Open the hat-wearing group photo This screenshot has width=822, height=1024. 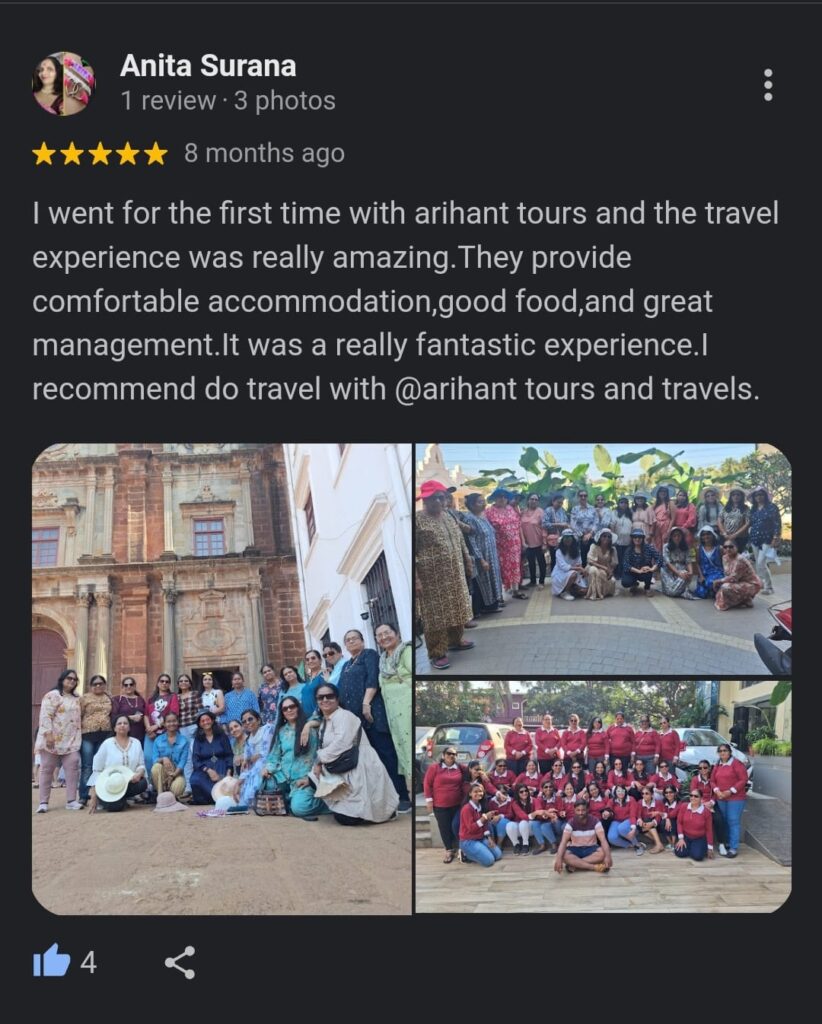tap(603, 559)
